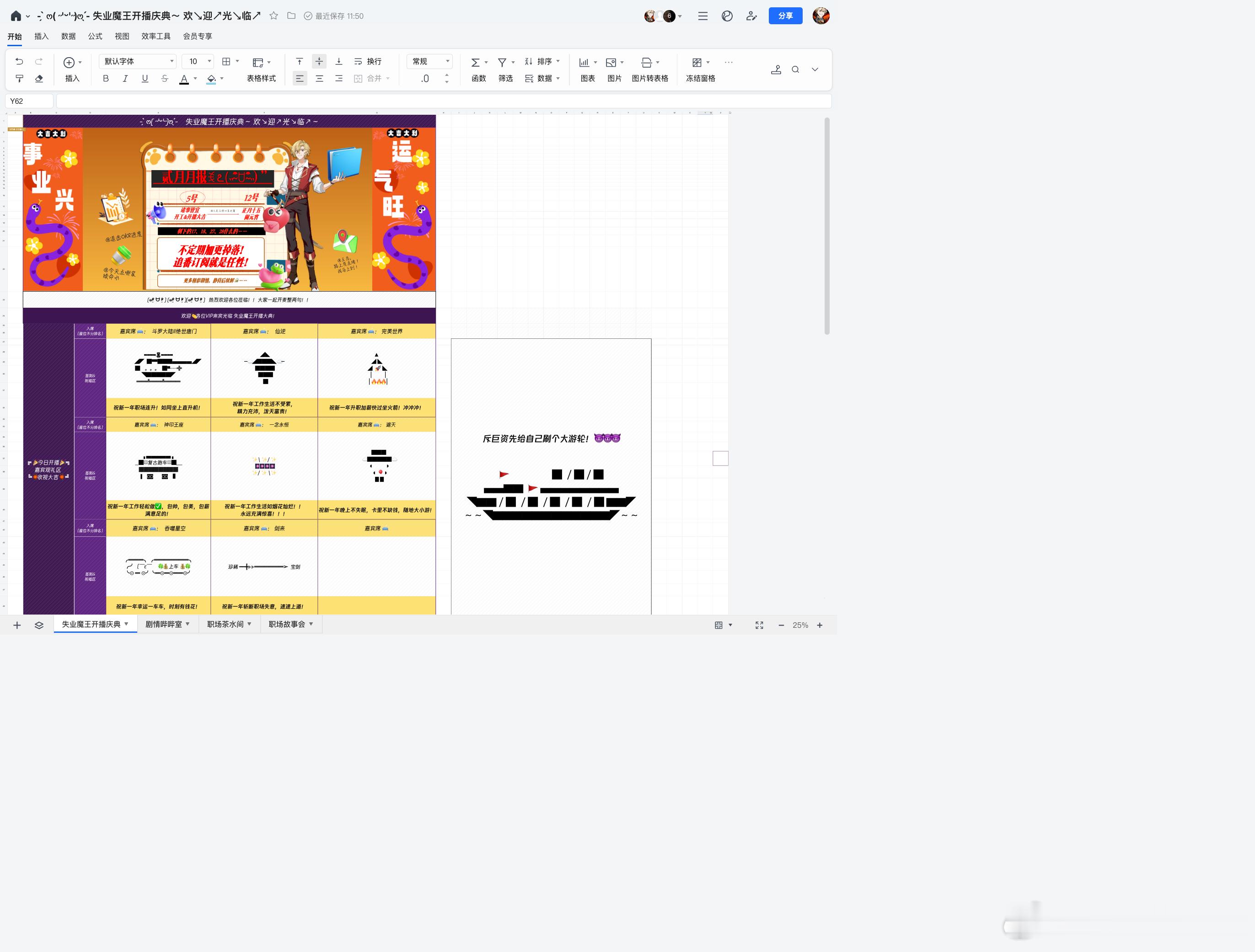Click the 冻结窗格 button
Image resolution: width=1255 pixels, height=952 pixels.
pyautogui.click(x=700, y=78)
